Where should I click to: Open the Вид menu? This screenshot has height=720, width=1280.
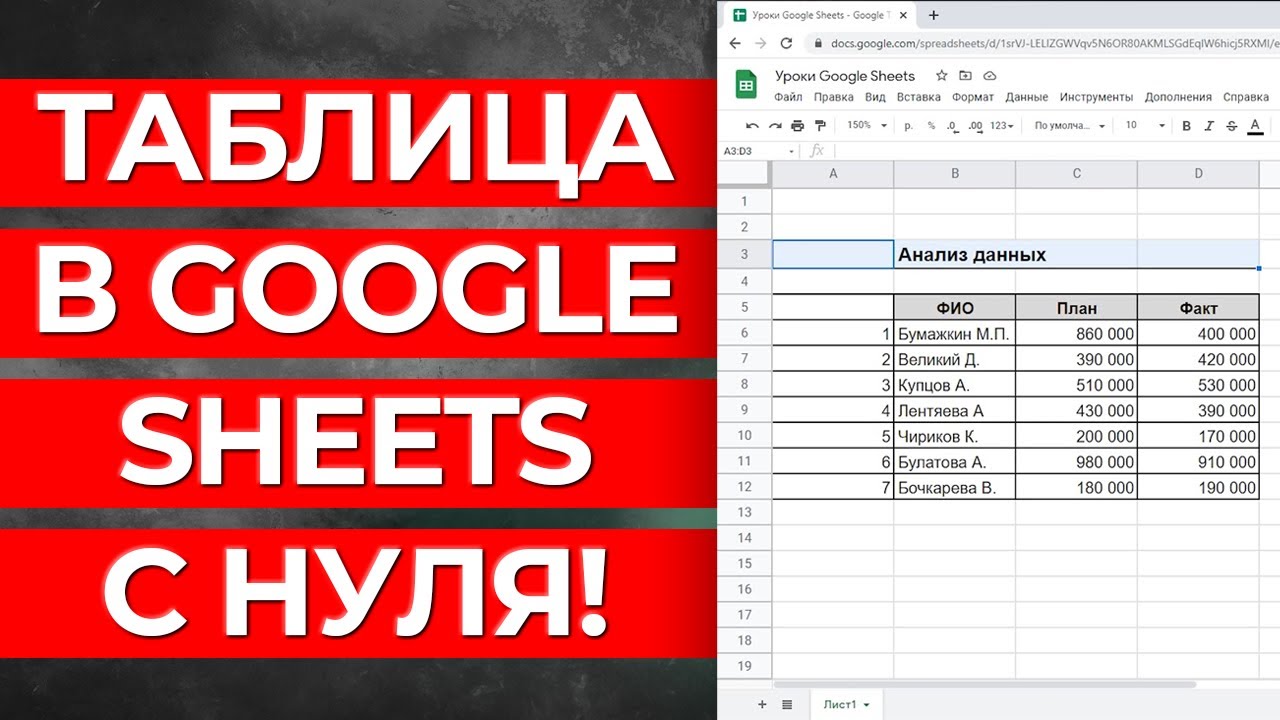[875, 97]
